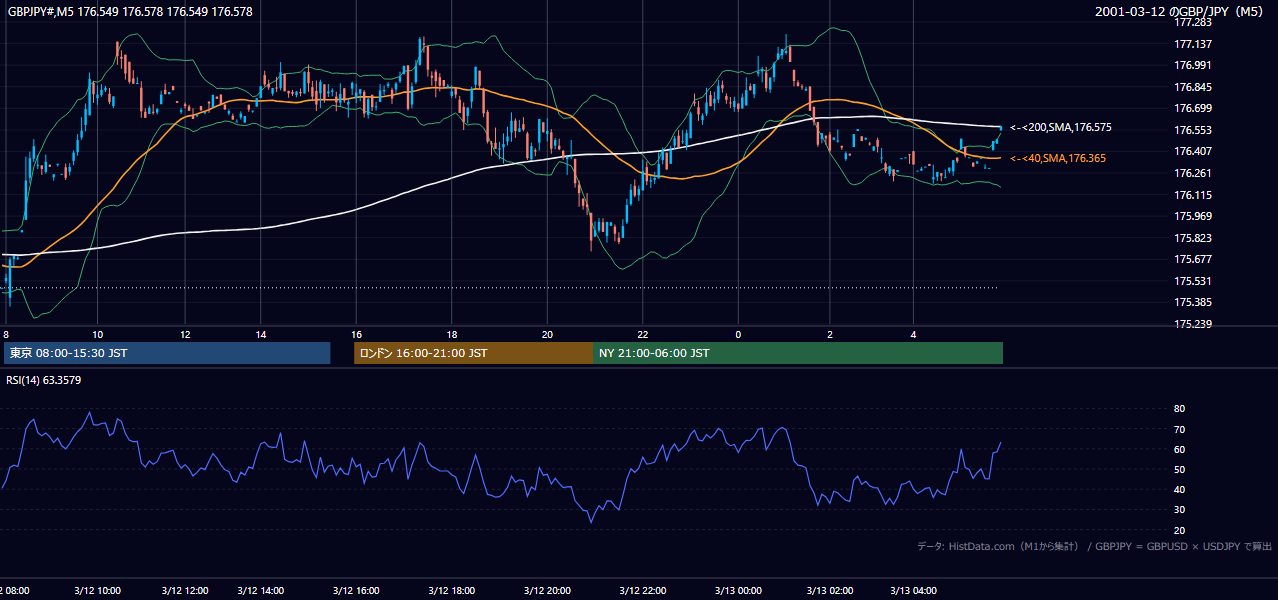Click hour label 18 under price chart

(x=452, y=334)
